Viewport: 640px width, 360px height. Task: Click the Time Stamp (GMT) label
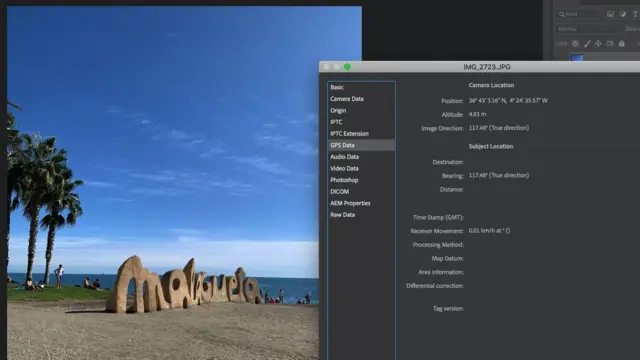438,218
